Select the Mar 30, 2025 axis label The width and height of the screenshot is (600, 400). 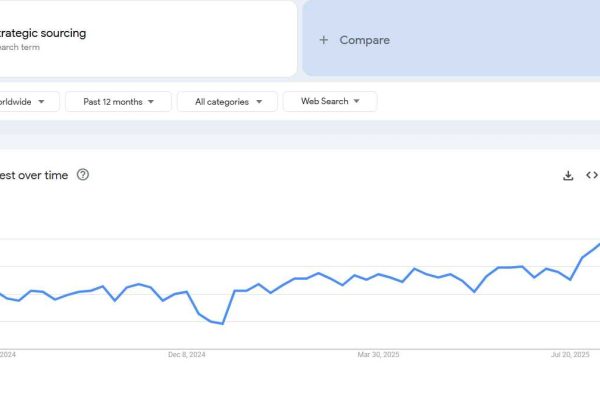tap(378, 354)
